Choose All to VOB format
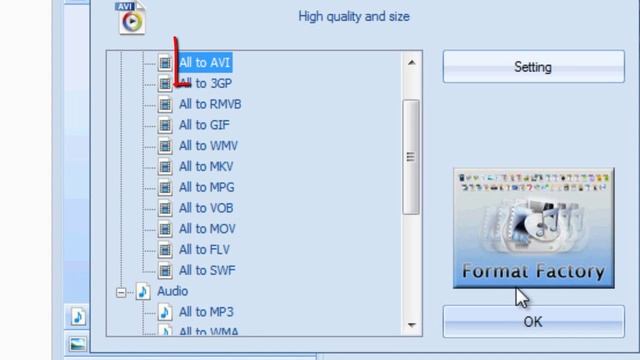Screen dimensions: 640x360 (x=206, y=208)
